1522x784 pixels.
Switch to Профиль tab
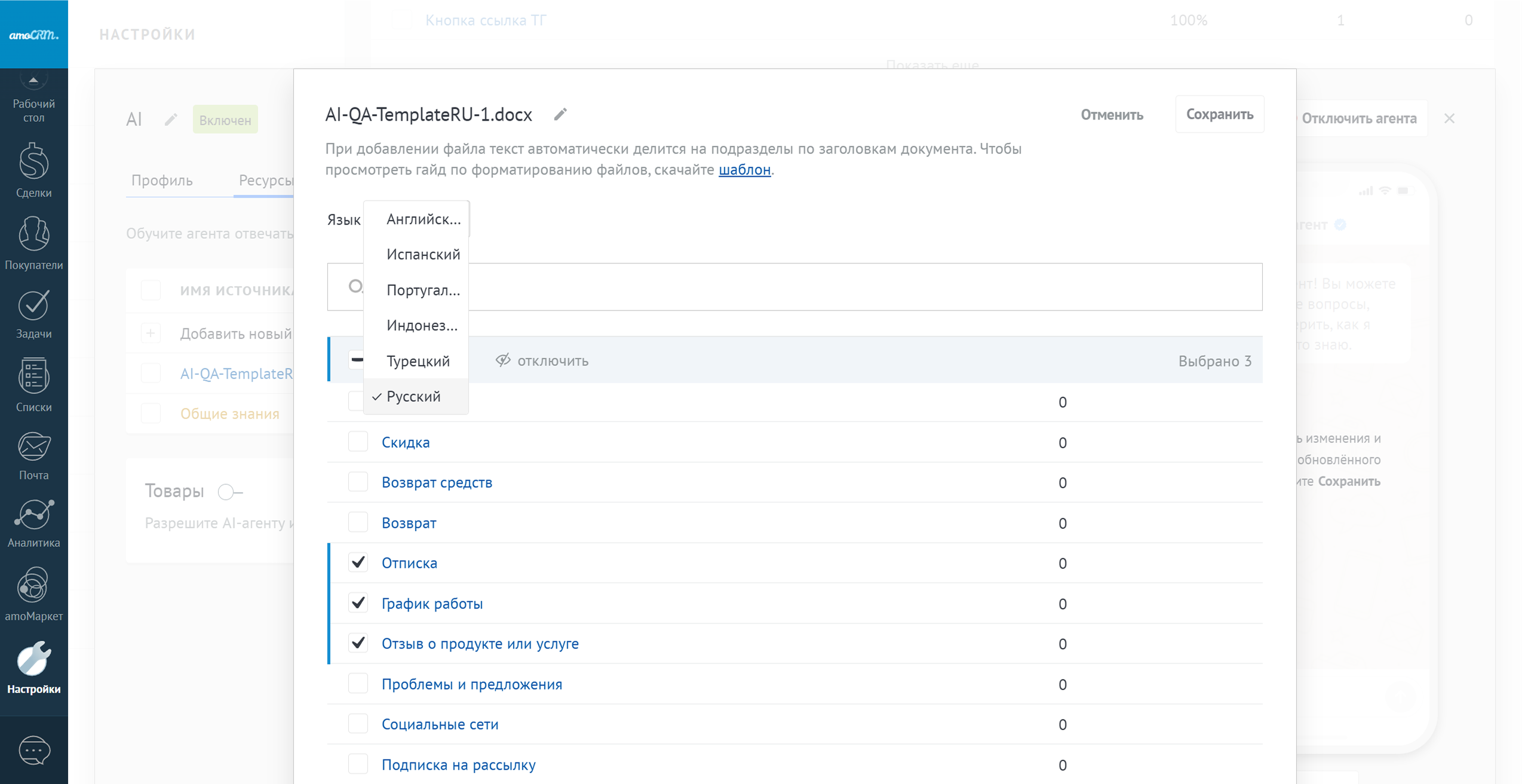pos(162,180)
